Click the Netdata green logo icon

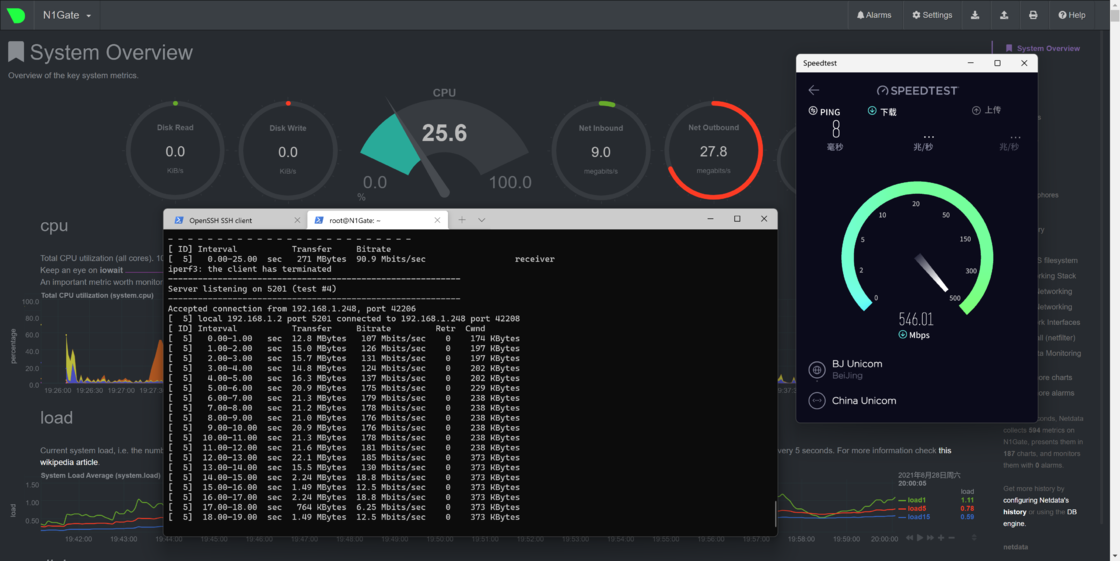(x=16, y=15)
